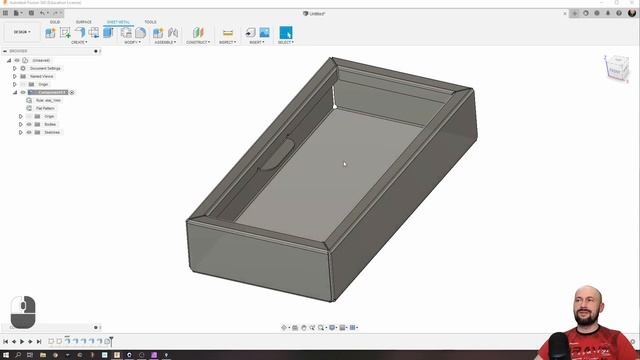640x360 pixels.
Task: Expand the Document Settings node
Action: click(15, 68)
